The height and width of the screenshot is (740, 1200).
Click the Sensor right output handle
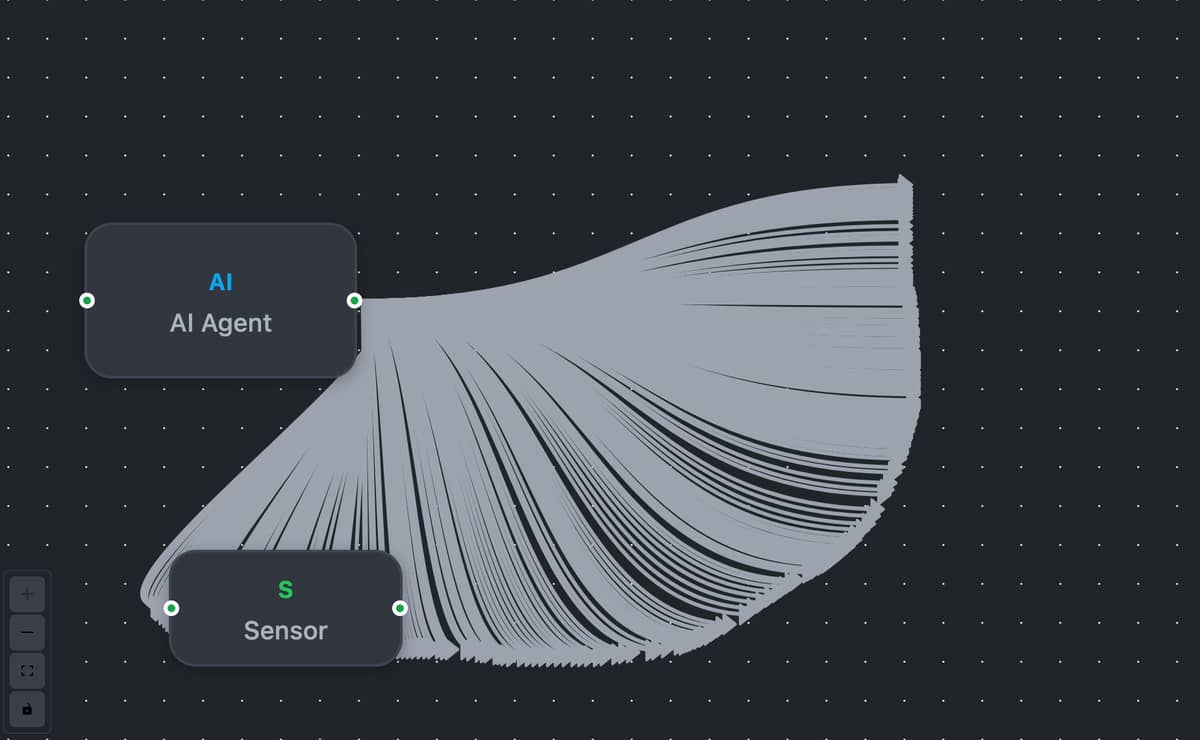pos(400,608)
